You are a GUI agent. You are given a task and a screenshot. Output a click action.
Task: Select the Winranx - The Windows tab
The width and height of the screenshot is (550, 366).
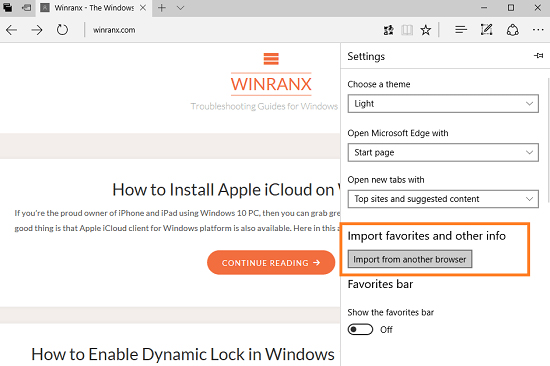(94, 8)
